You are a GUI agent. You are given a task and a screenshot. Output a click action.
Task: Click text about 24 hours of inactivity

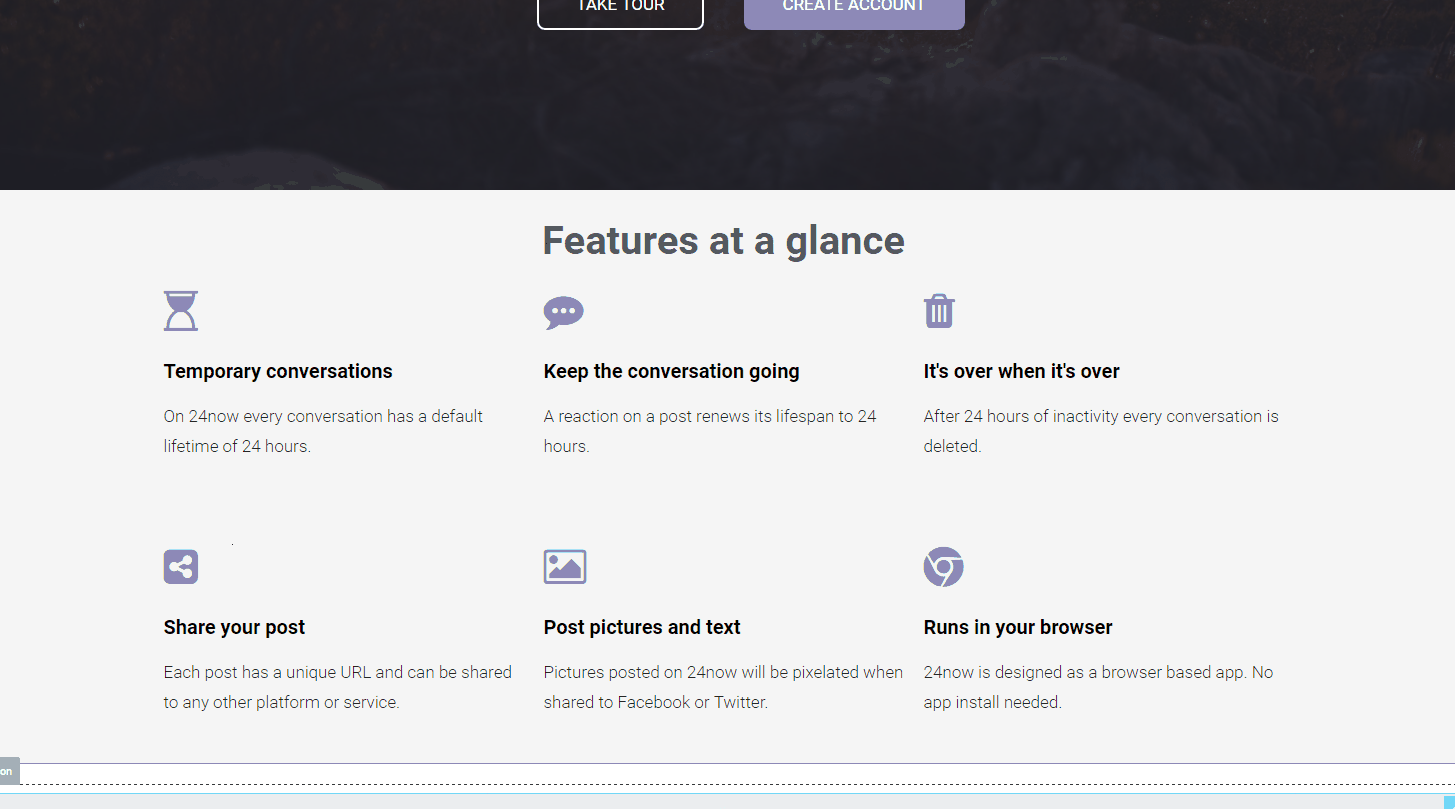pyautogui.click(x=1101, y=431)
